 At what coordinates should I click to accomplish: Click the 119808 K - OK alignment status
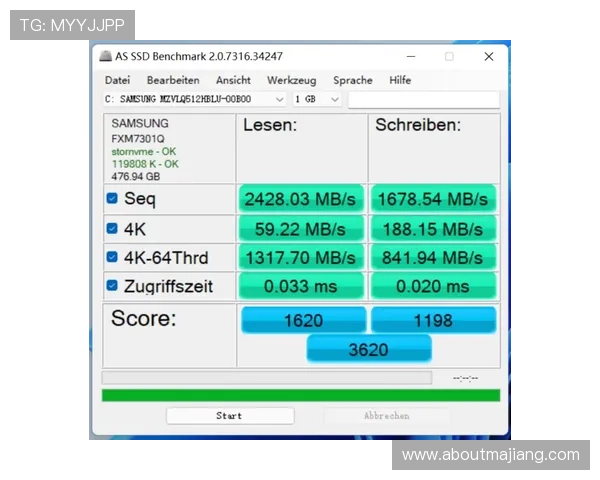[x=145, y=164]
